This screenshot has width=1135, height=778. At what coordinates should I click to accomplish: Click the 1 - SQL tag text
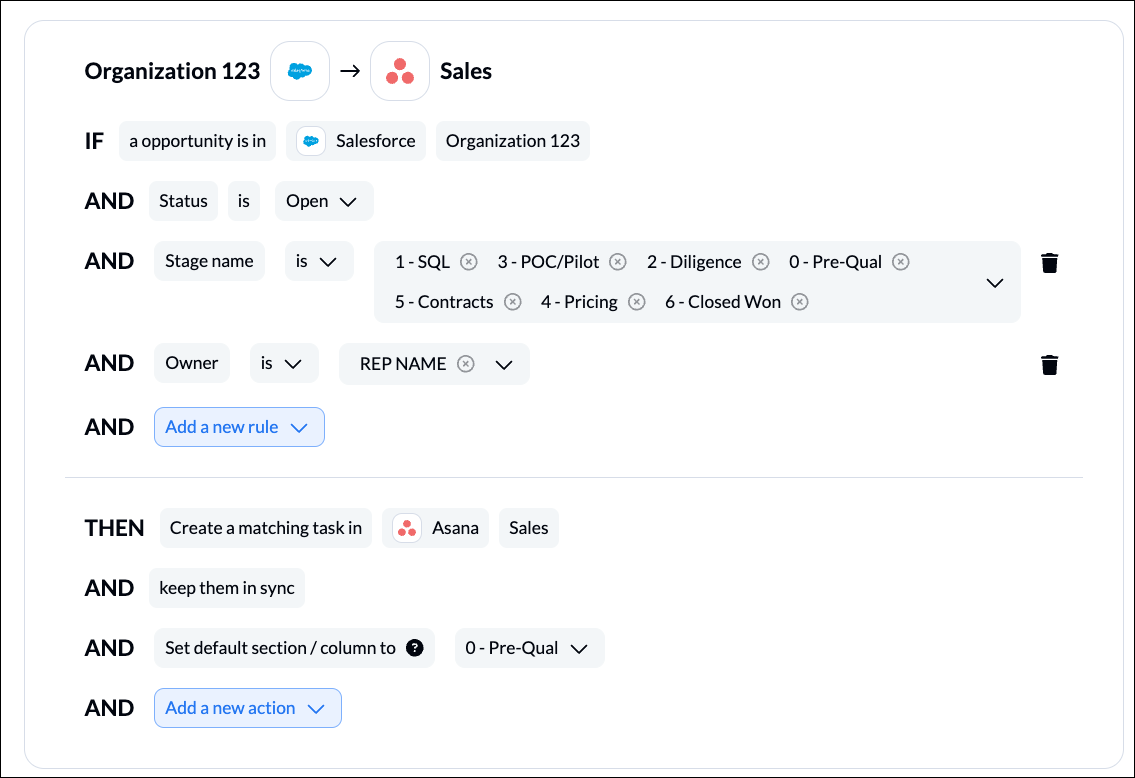point(422,262)
